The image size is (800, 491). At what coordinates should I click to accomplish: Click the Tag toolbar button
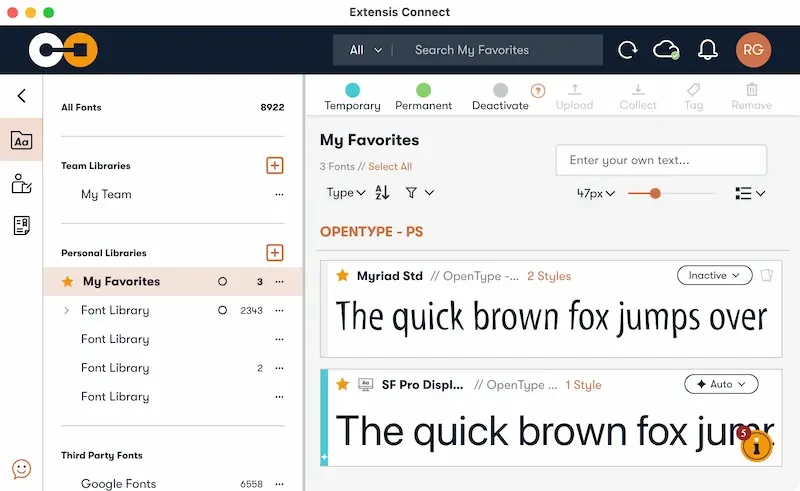pos(693,96)
